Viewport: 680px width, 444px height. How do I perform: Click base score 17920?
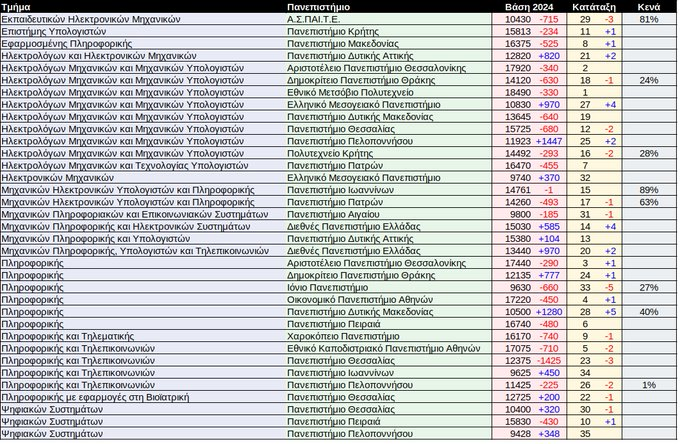pos(518,68)
